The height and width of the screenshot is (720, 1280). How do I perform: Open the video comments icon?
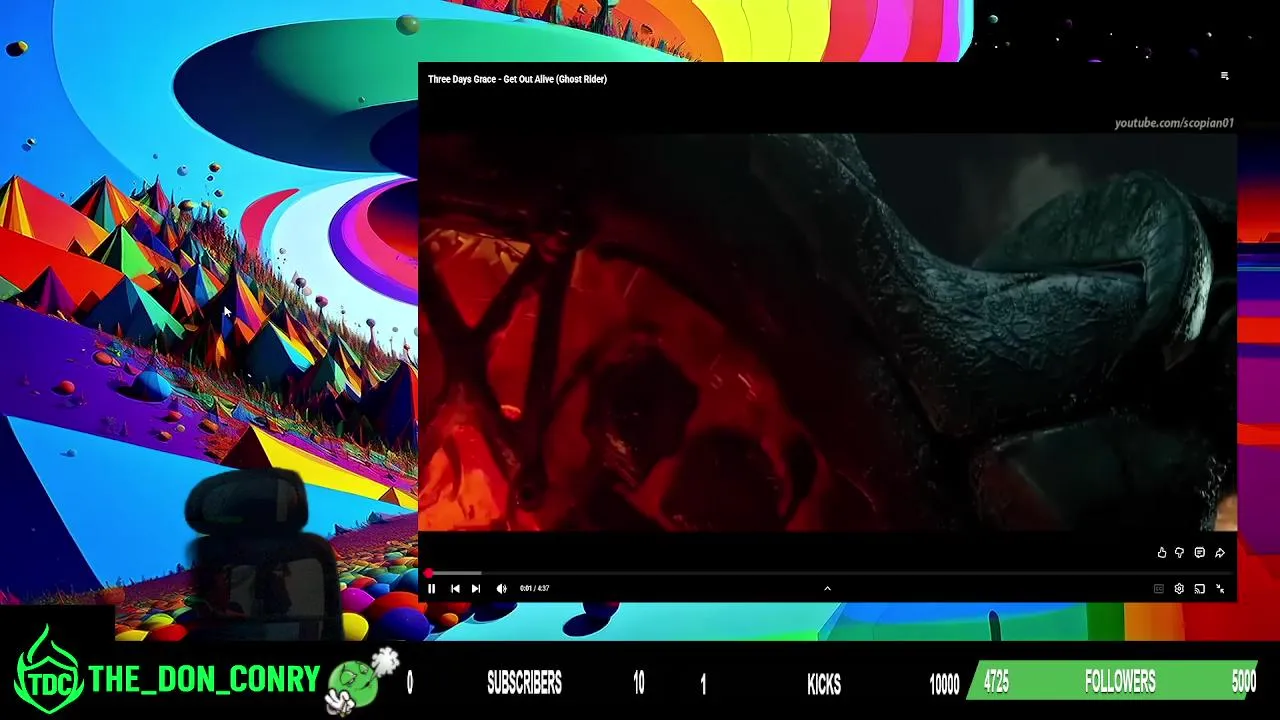coord(1200,553)
